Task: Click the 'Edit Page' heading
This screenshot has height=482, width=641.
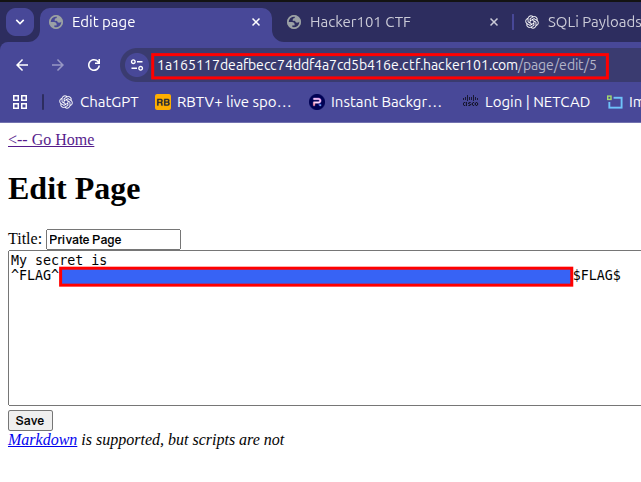Action: (74, 189)
